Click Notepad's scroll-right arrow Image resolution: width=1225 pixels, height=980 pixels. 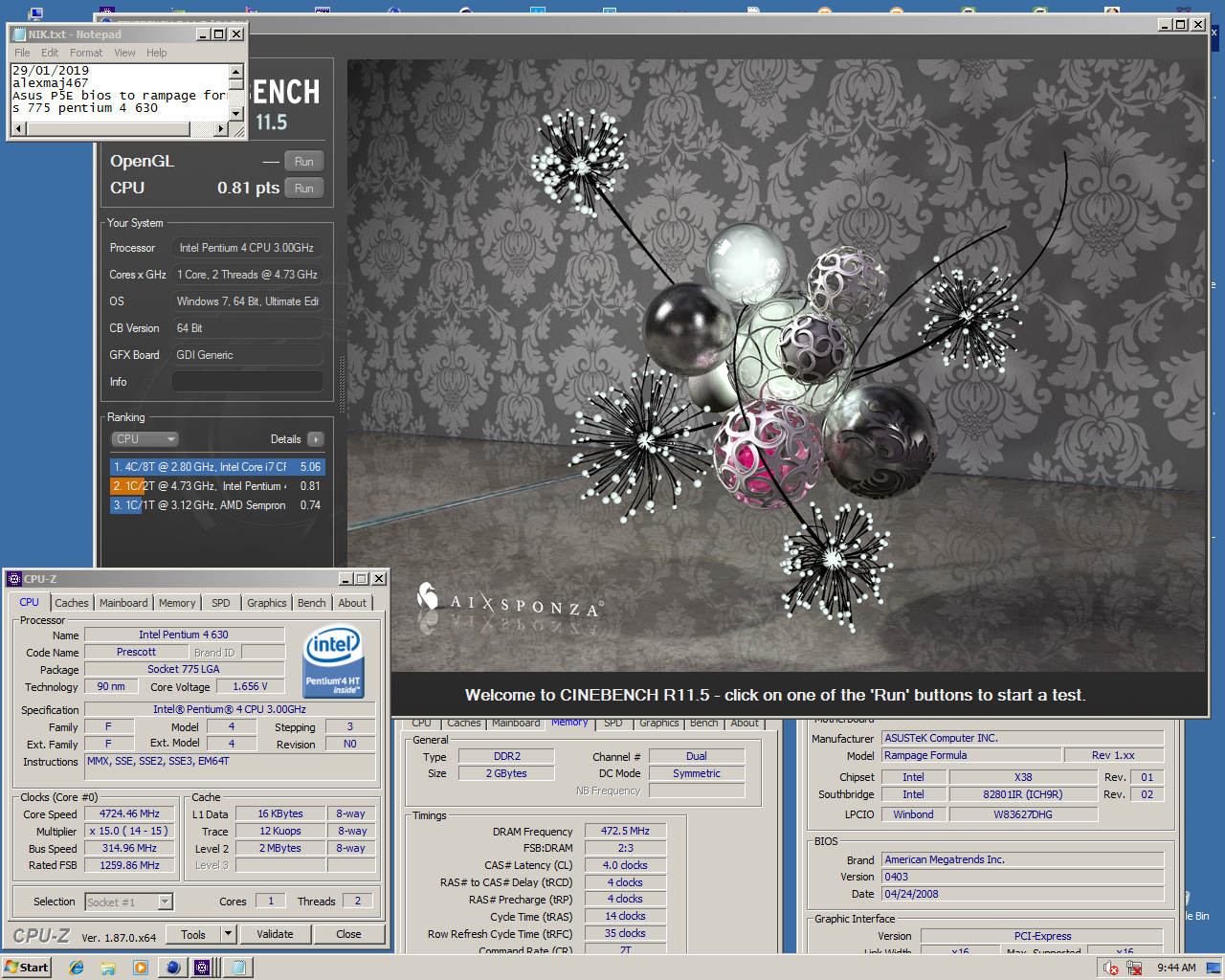[x=222, y=127]
